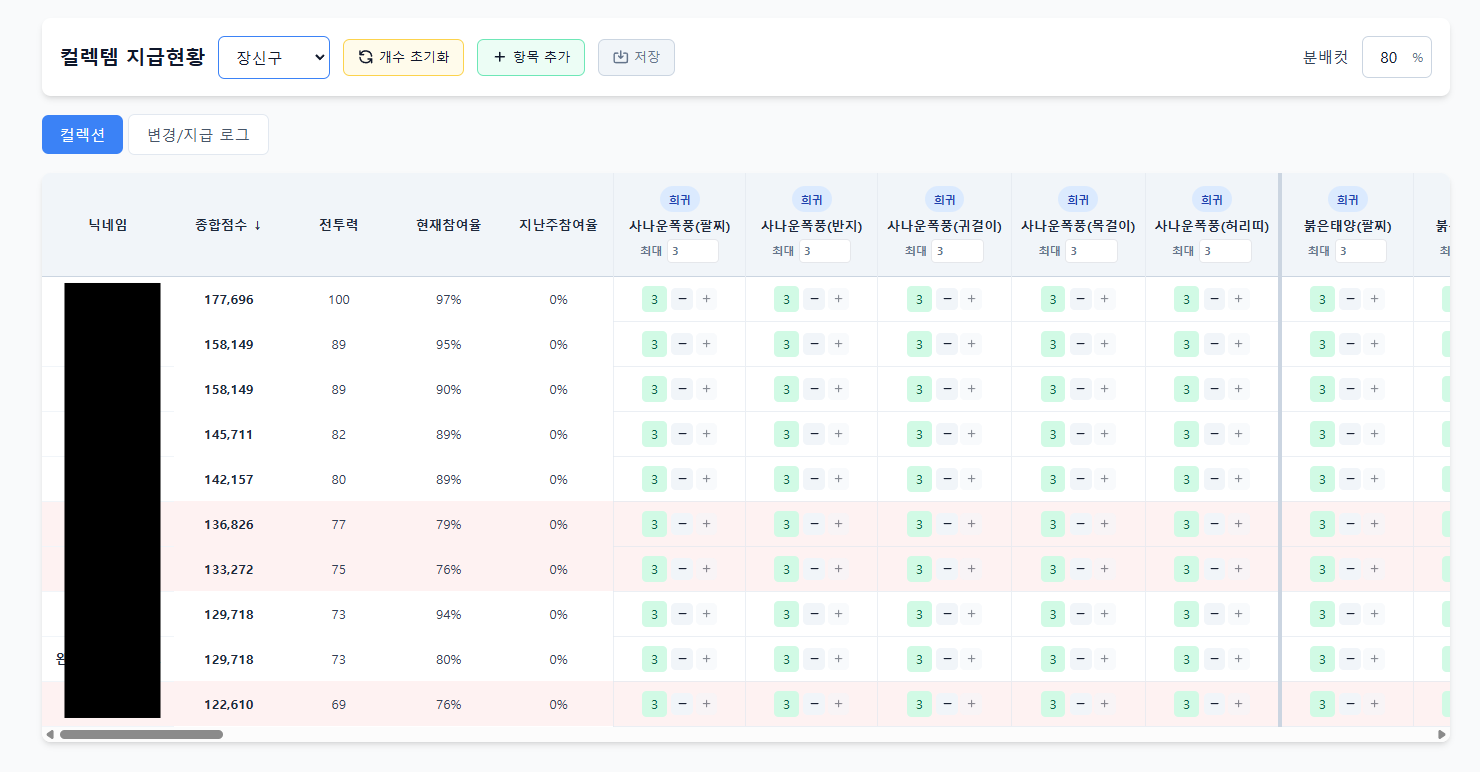Click count chip 3 for 붉은태양(팔찌) in 136,826 row
Viewport: 1480px width, 772px height.
pyautogui.click(x=1322, y=524)
